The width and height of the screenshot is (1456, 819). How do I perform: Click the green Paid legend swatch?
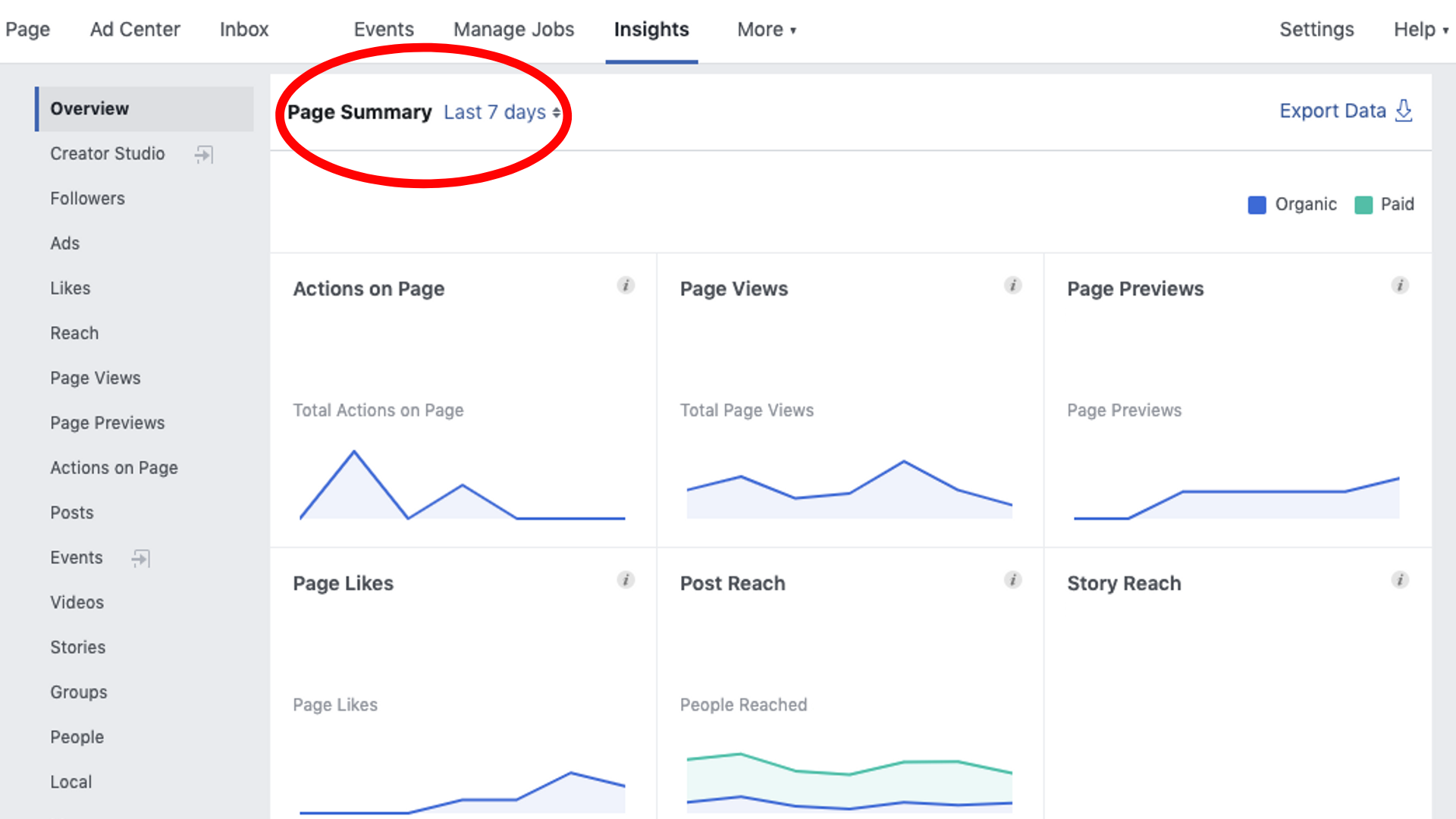[1363, 205]
